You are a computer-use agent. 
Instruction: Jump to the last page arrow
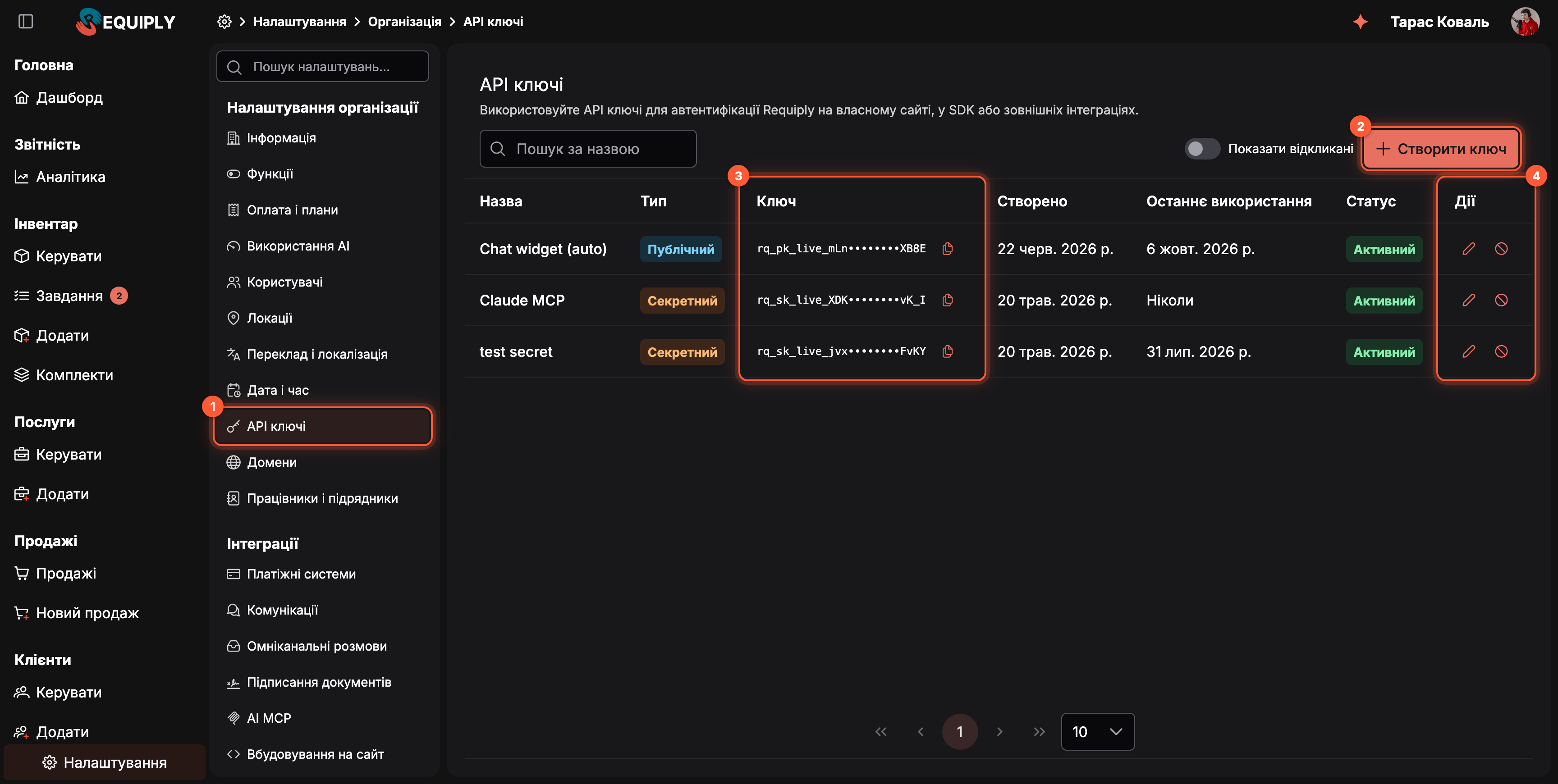tap(1039, 732)
